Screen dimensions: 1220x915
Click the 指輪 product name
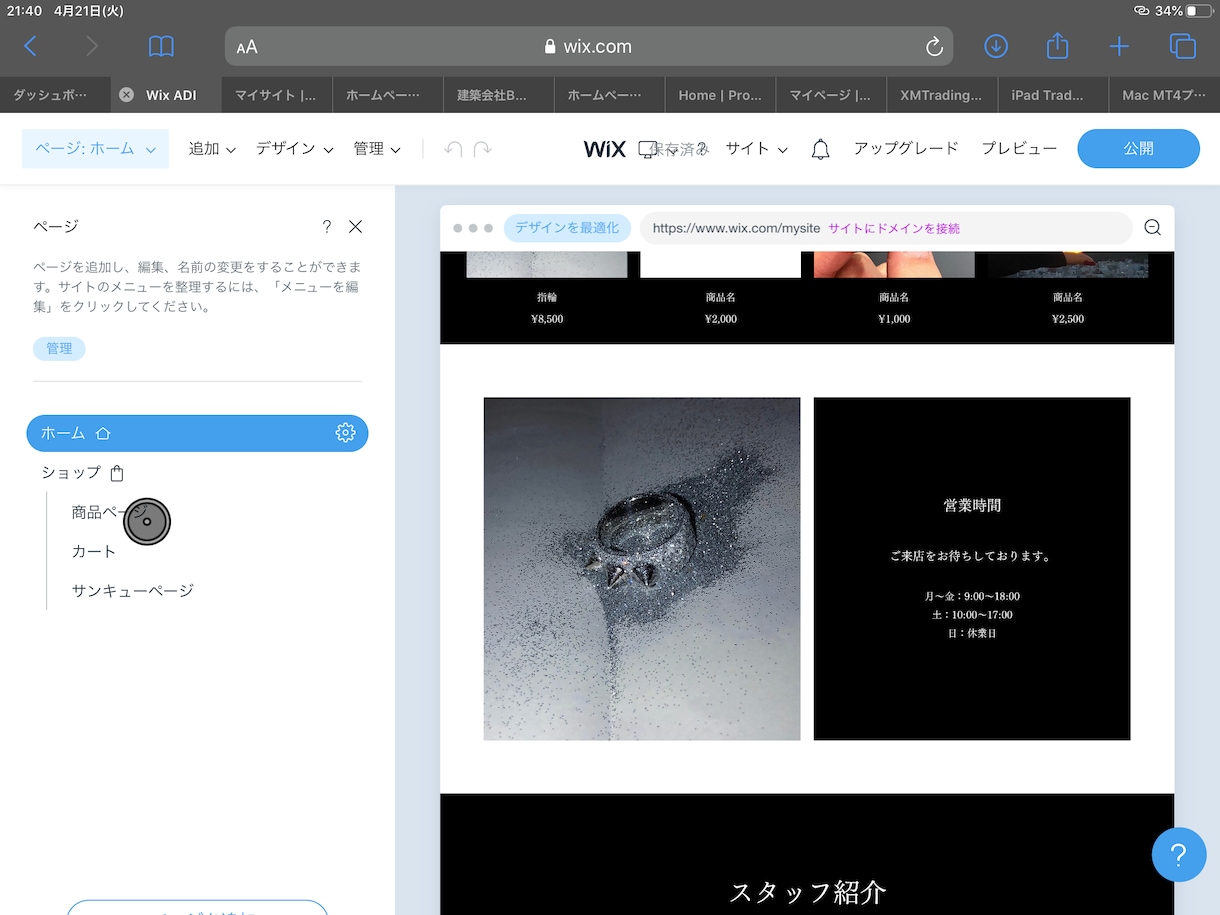pyautogui.click(x=547, y=297)
